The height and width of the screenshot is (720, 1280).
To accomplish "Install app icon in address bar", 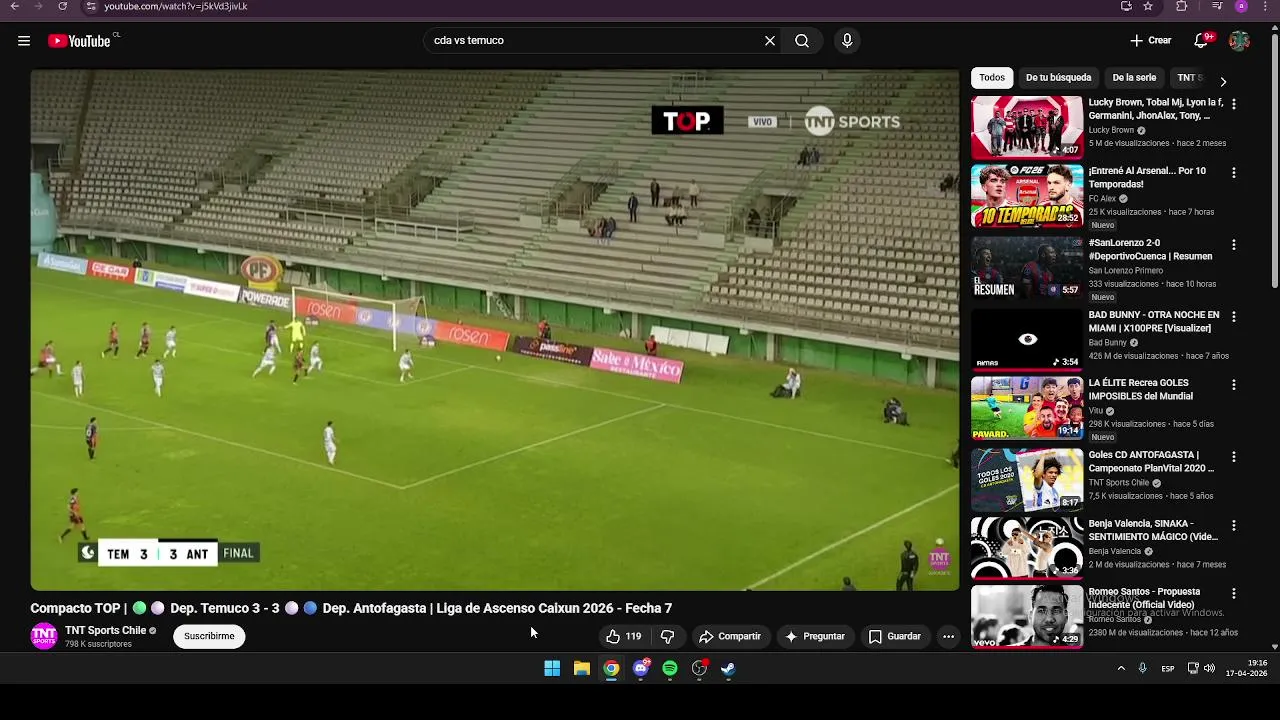I will coord(1126,6).
